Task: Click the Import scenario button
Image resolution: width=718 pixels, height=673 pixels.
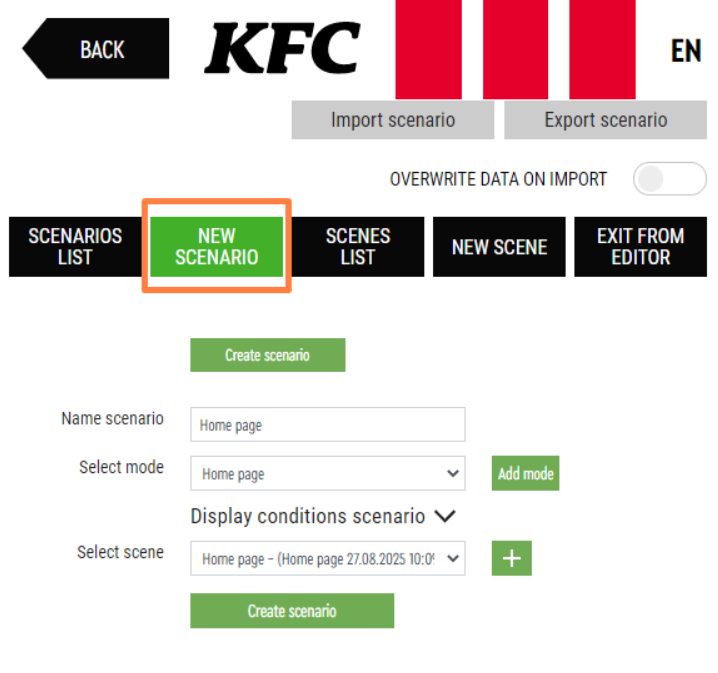Action: 392,120
